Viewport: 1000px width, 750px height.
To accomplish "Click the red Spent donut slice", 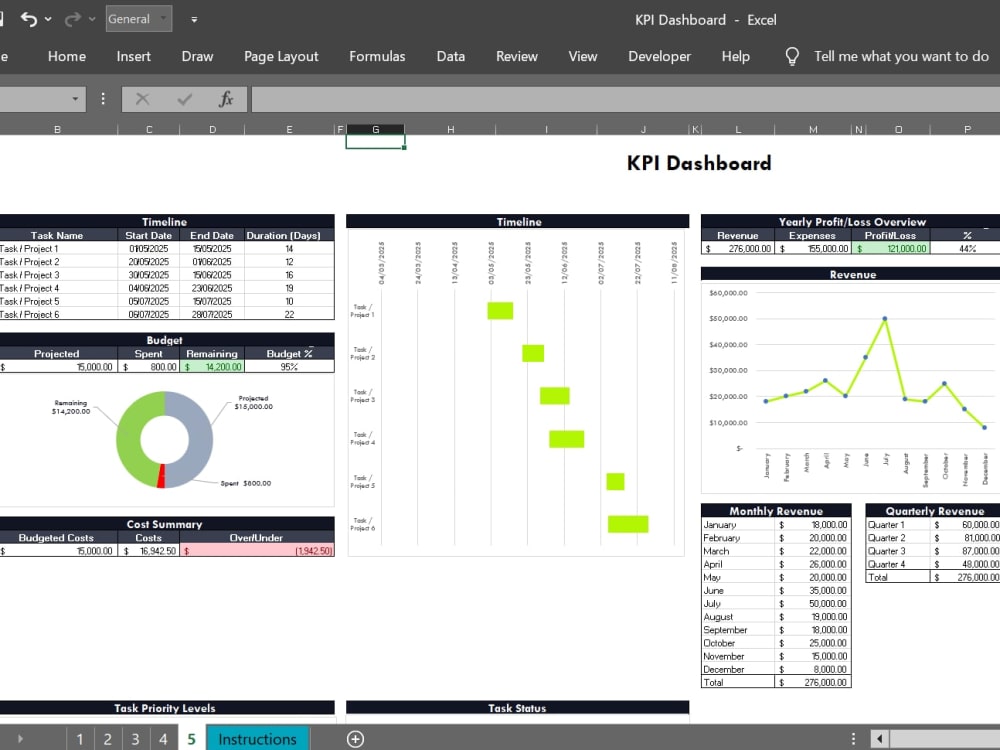I will (x=161, y=476).
